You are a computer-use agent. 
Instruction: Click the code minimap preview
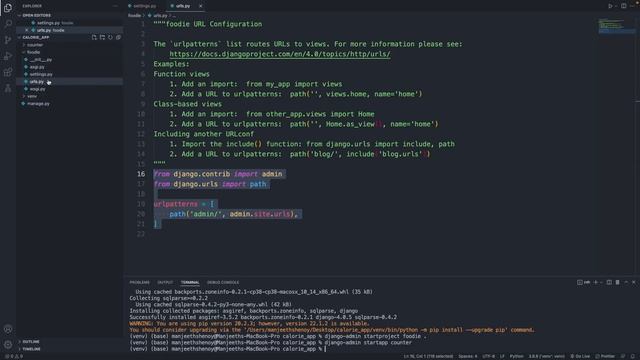tap(616, 26)
